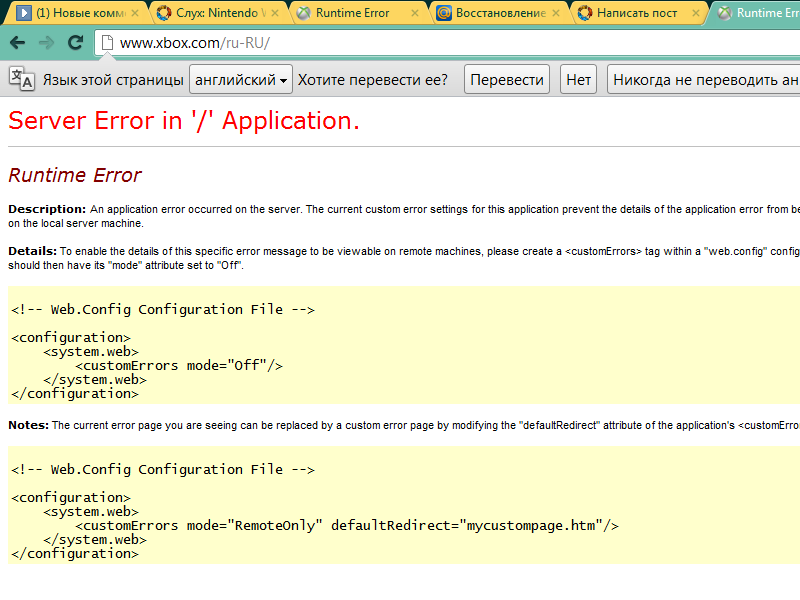
Task: Click the Хотите перевести ее? text
Action: tap(372, 80)
